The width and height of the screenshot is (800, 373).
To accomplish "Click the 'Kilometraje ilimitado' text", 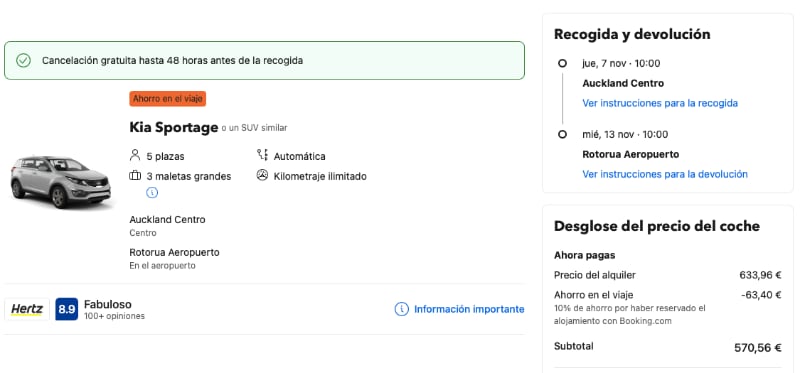I will 320,177.
